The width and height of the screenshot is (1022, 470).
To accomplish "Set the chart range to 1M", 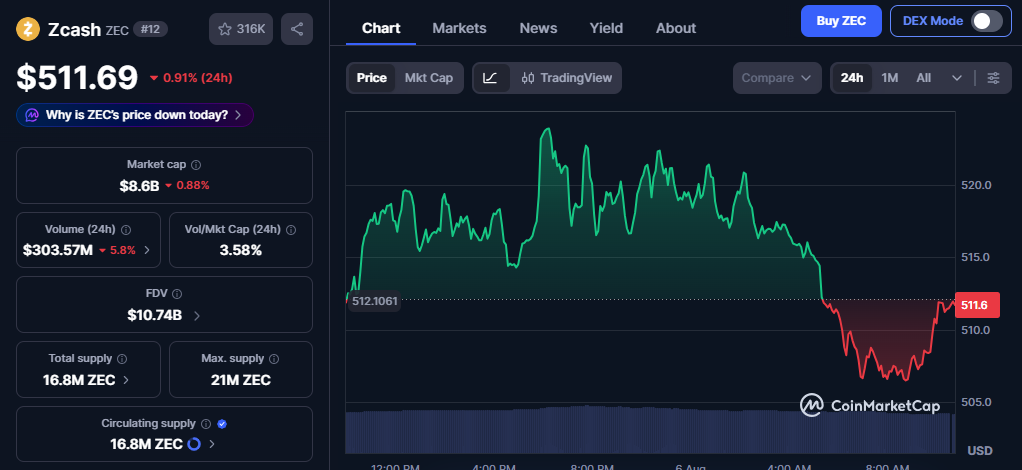I will coord(890,78).
